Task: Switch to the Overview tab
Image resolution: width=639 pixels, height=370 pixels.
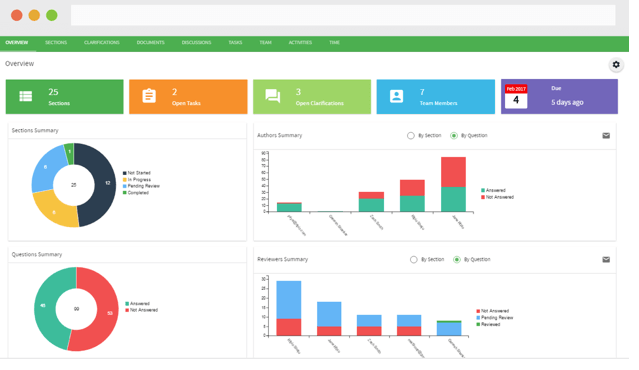Action: [x=17, y=42]
